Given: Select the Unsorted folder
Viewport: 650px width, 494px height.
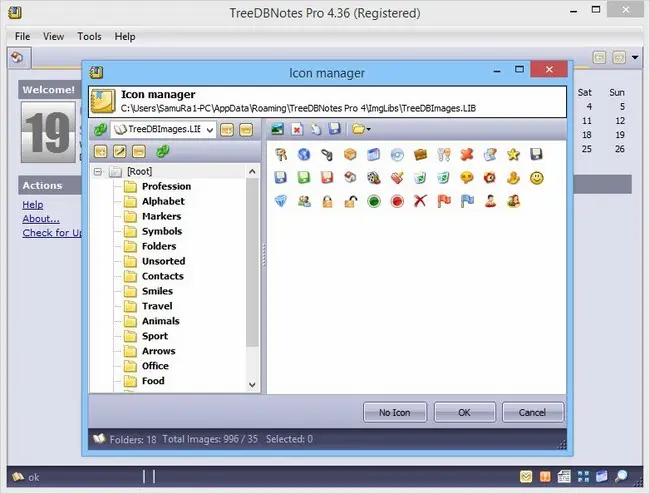Looking at the screenshot, I should click(164, 261).
